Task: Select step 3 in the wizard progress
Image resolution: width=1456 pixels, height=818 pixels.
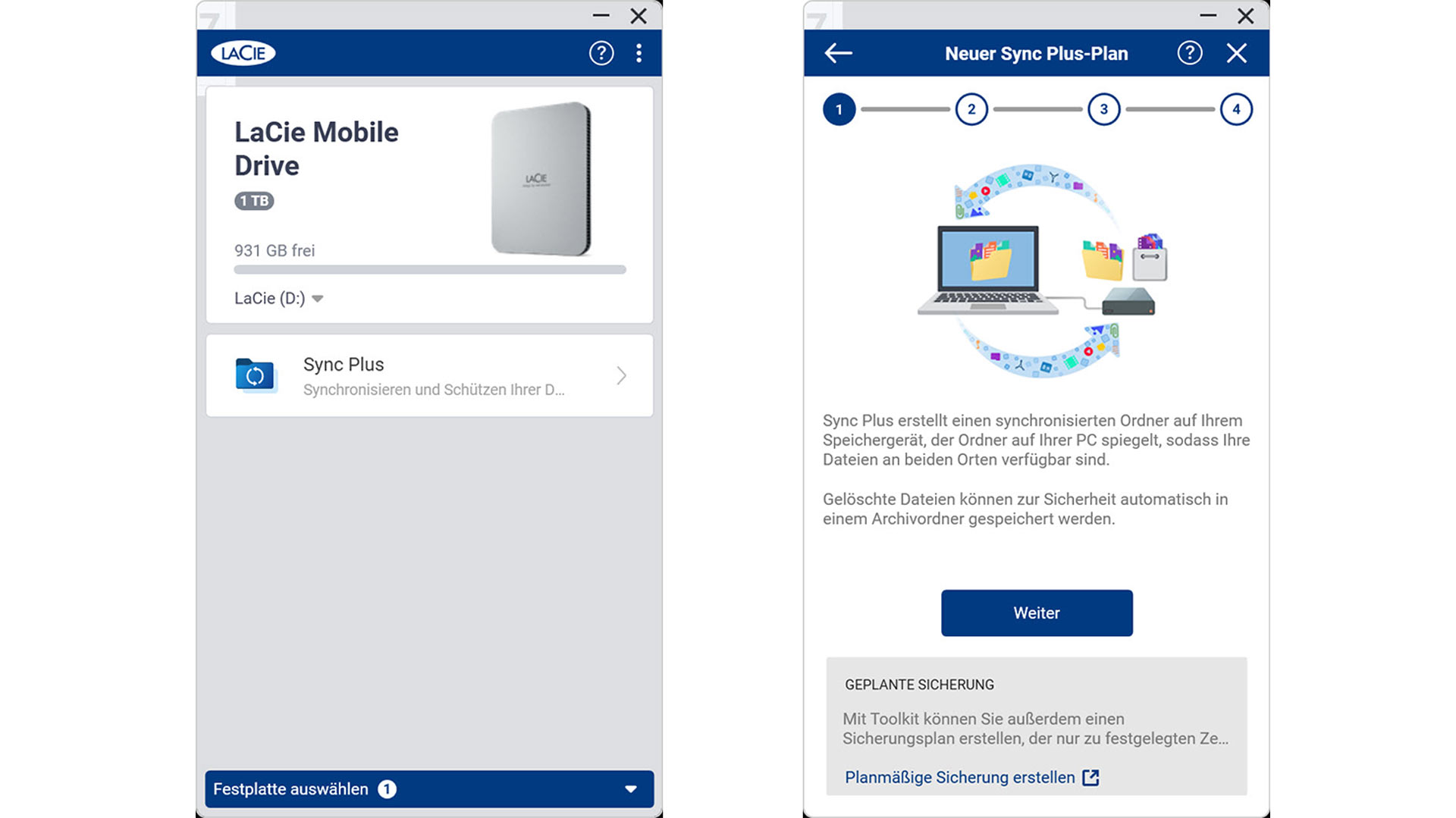Action: (1104, 109)
